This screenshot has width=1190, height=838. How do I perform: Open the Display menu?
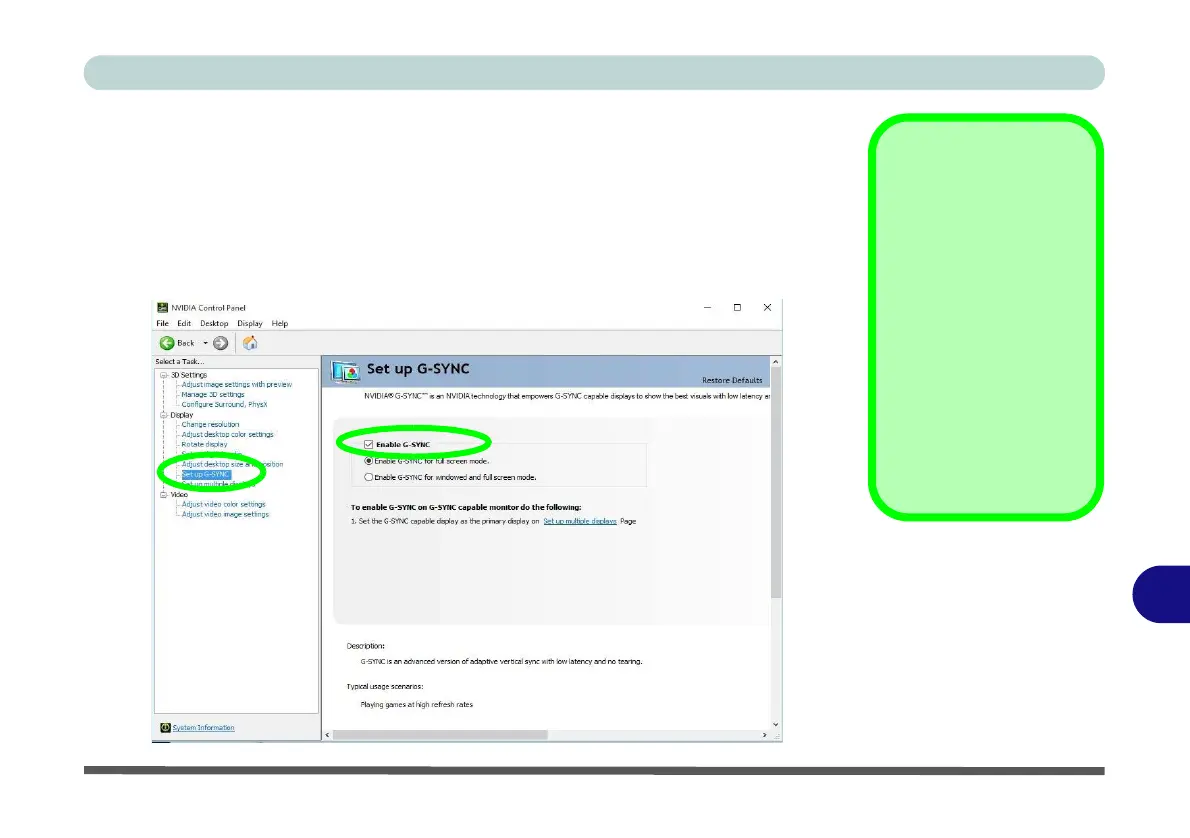point(250,323)
